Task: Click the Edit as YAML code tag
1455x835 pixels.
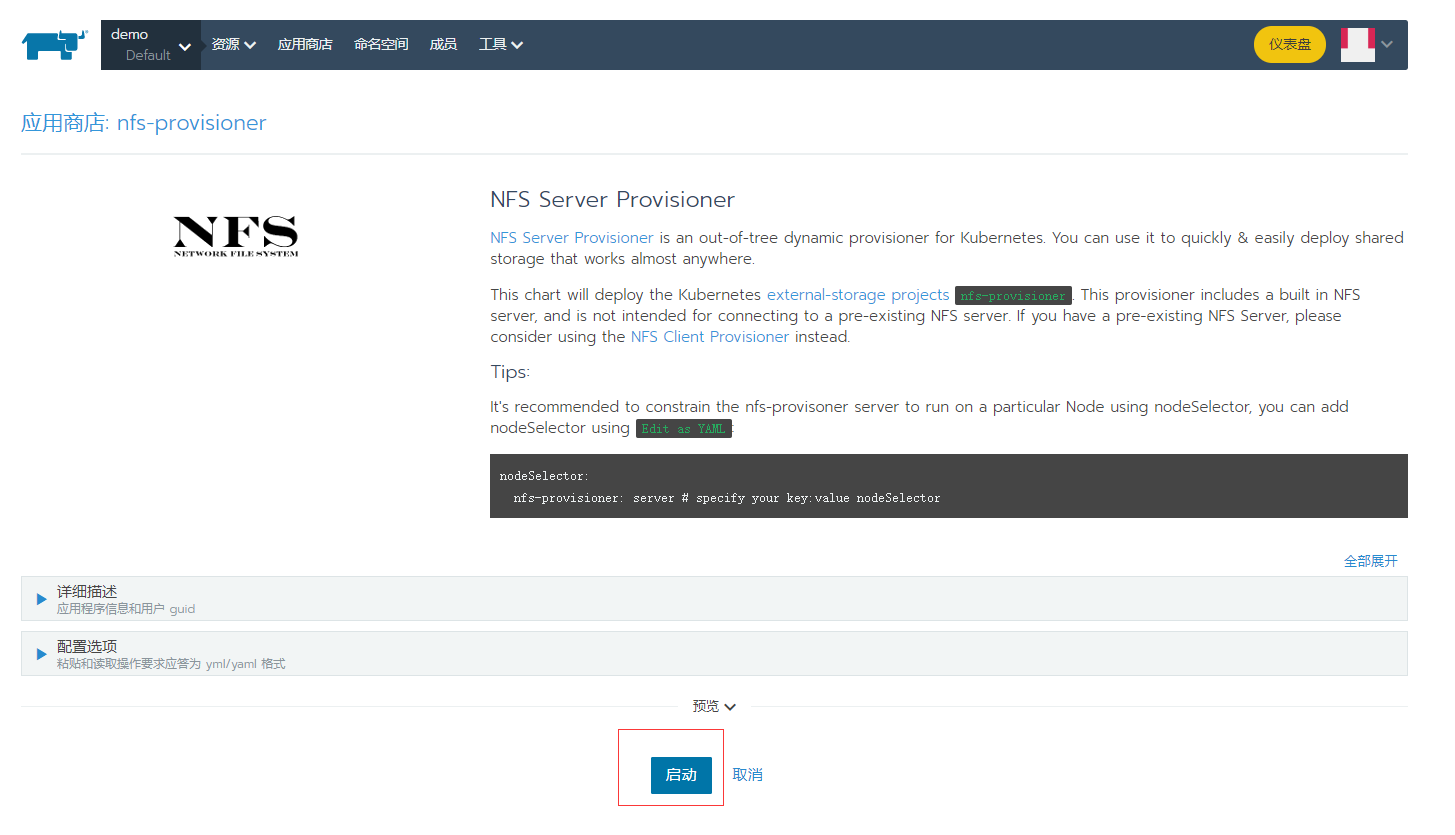Action: click(x=684, y=428)
